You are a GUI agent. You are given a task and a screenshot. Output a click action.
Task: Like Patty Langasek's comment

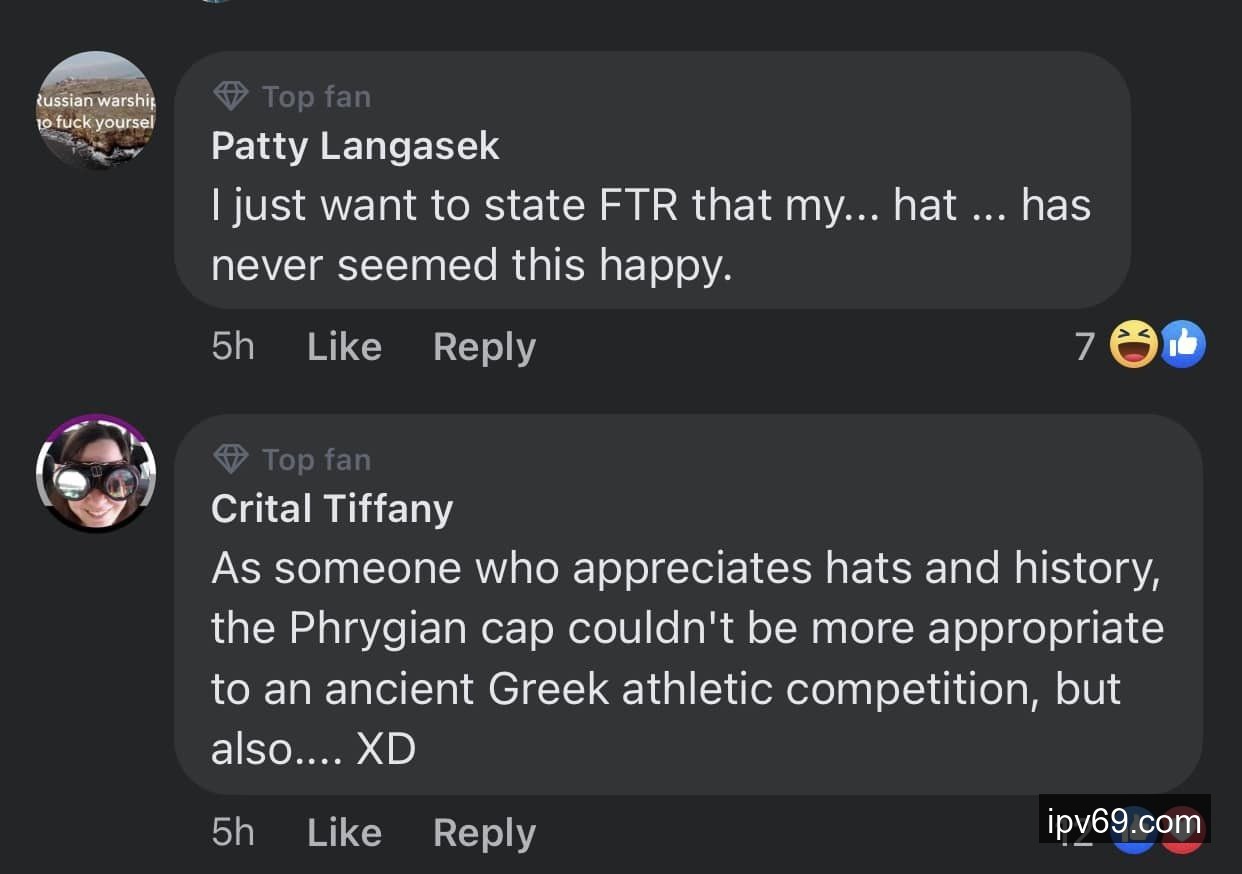click(344, 347)
